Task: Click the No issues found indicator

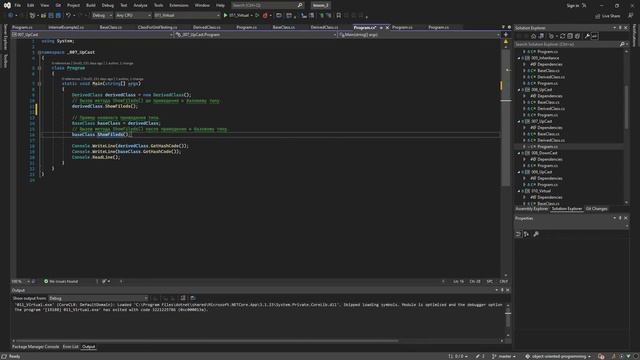Action: coord(61,281)
